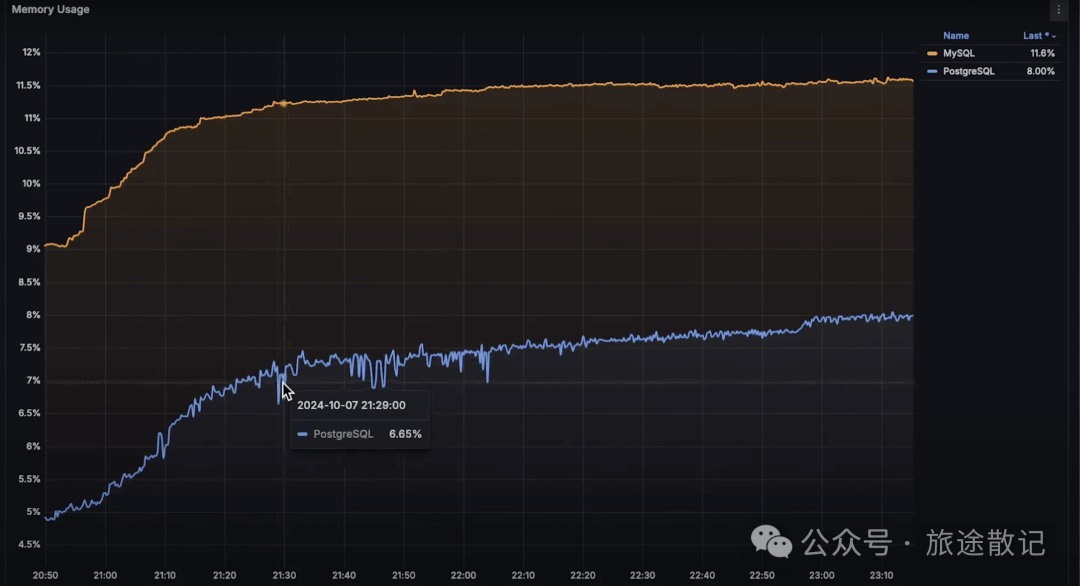Click the tooltip timestamp 2024-10-07 21:29:00
1080x586 pixels.
tap(351, 406)
